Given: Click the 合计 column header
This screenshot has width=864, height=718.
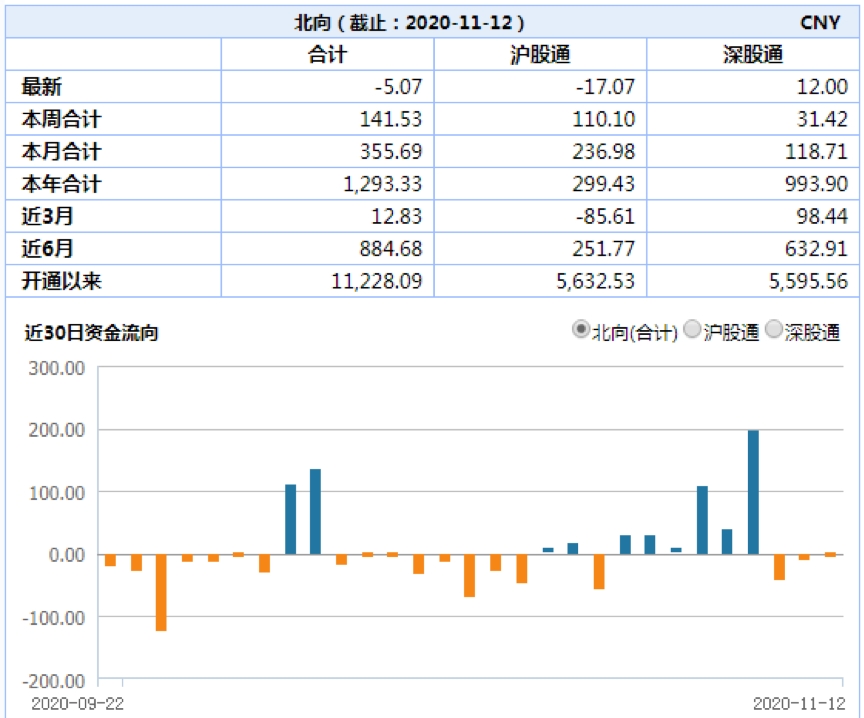Looking at the screenshot, I should click(327, 55).
